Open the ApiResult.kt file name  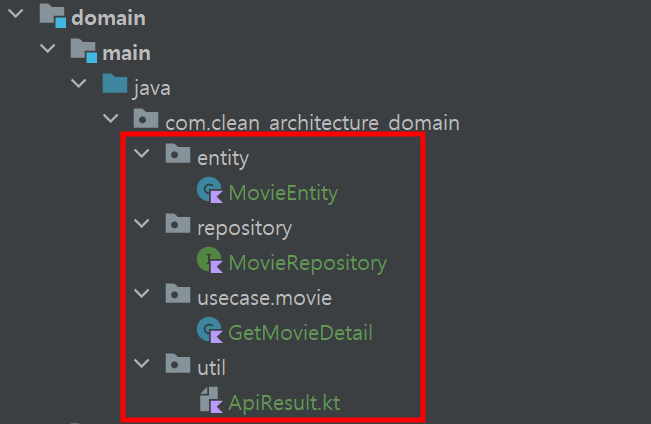click(284, 403)
